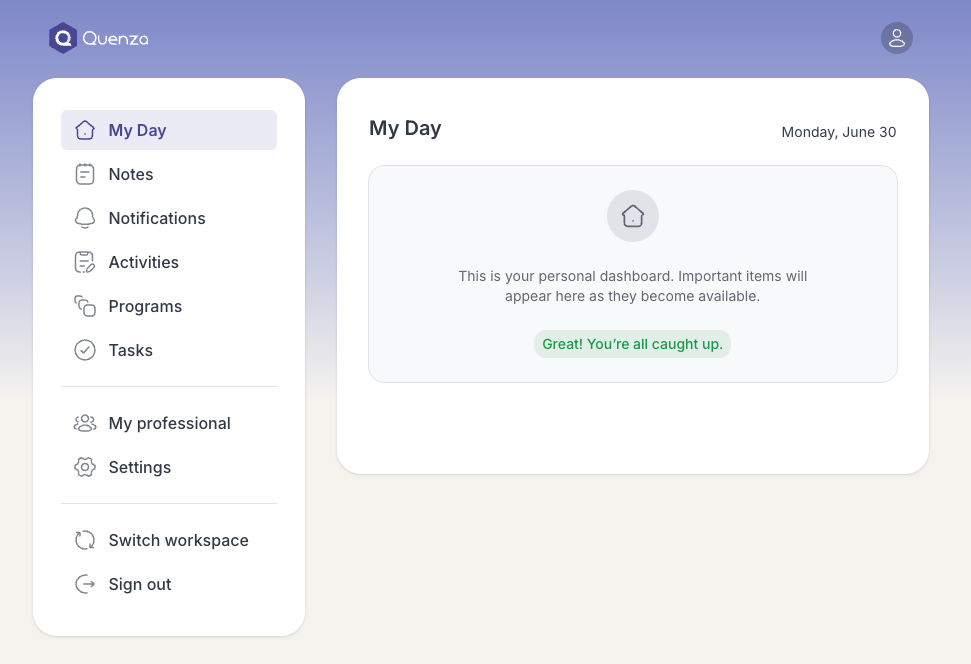971x664 pixels.
Task: Click the personal dashboard description text
Action: 632,286
